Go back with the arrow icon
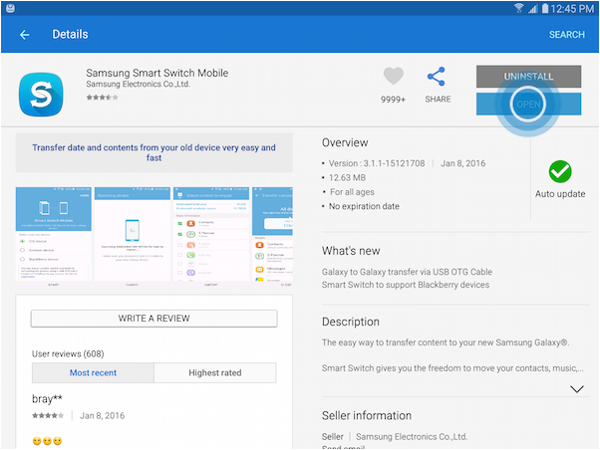 [x=24, y=35]
